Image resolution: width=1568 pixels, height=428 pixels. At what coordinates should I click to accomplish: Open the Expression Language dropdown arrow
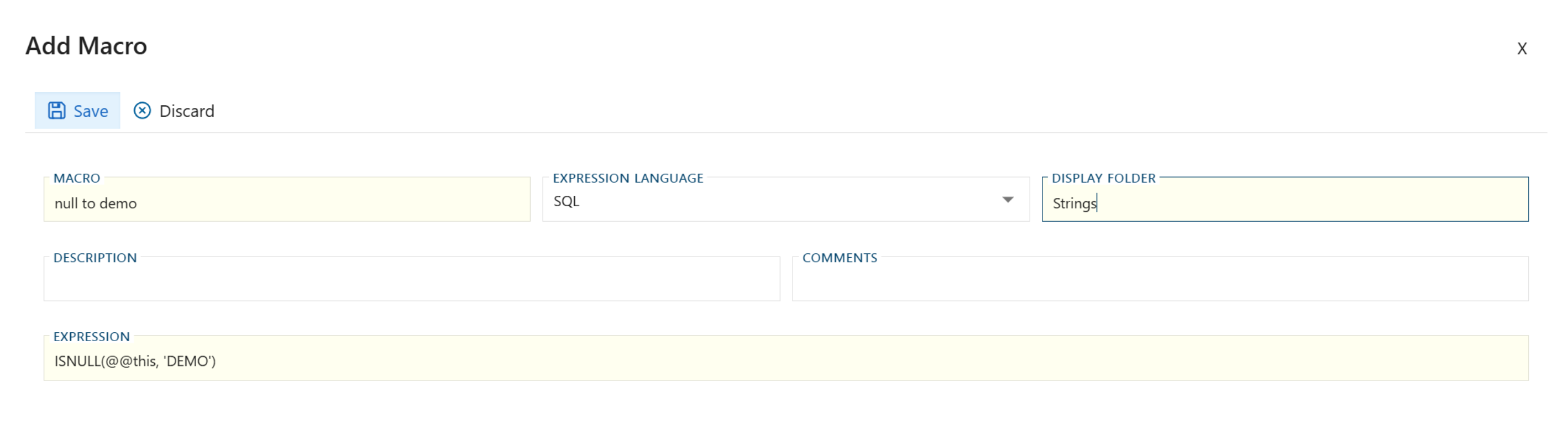[1008, 199]
